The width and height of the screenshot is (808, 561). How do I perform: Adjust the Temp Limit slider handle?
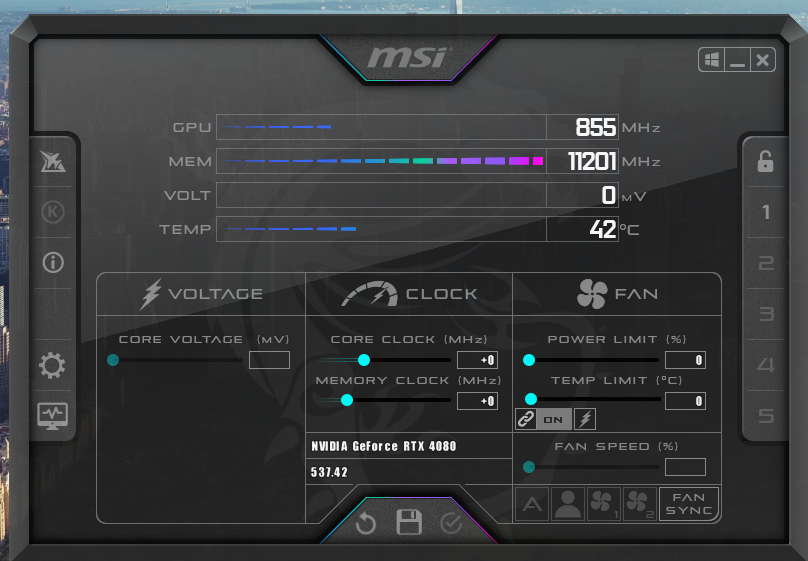(531, 399)
